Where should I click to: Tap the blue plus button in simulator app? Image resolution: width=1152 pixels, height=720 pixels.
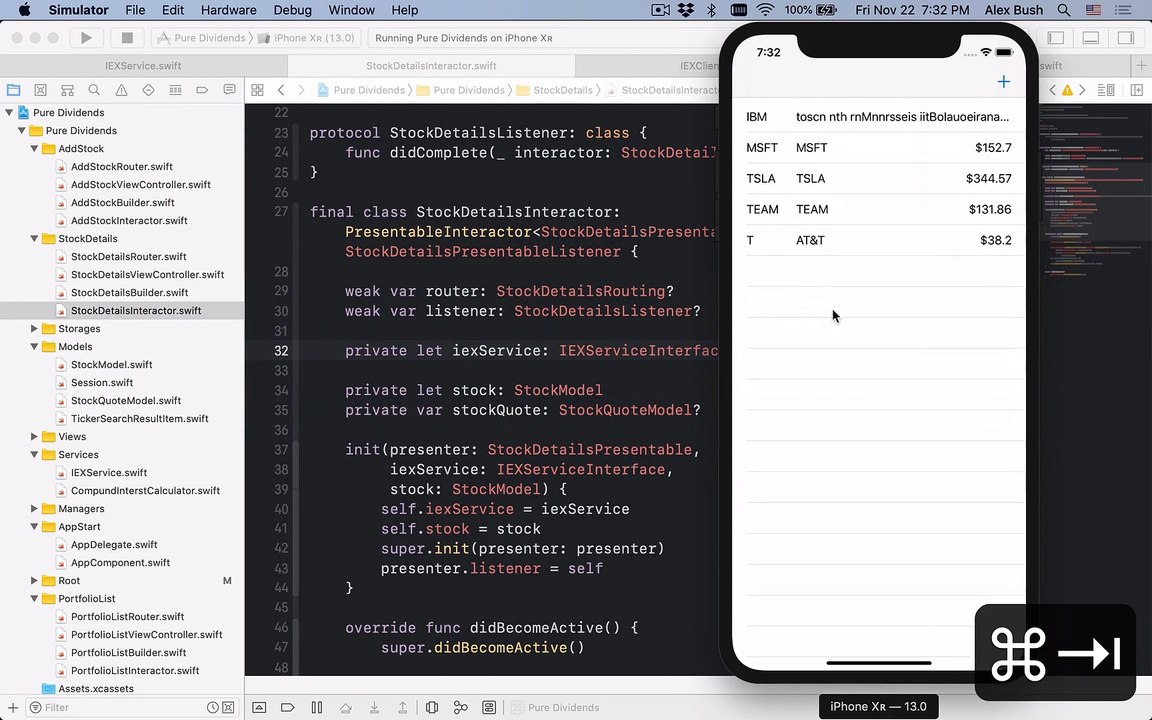click(1004, 82)
